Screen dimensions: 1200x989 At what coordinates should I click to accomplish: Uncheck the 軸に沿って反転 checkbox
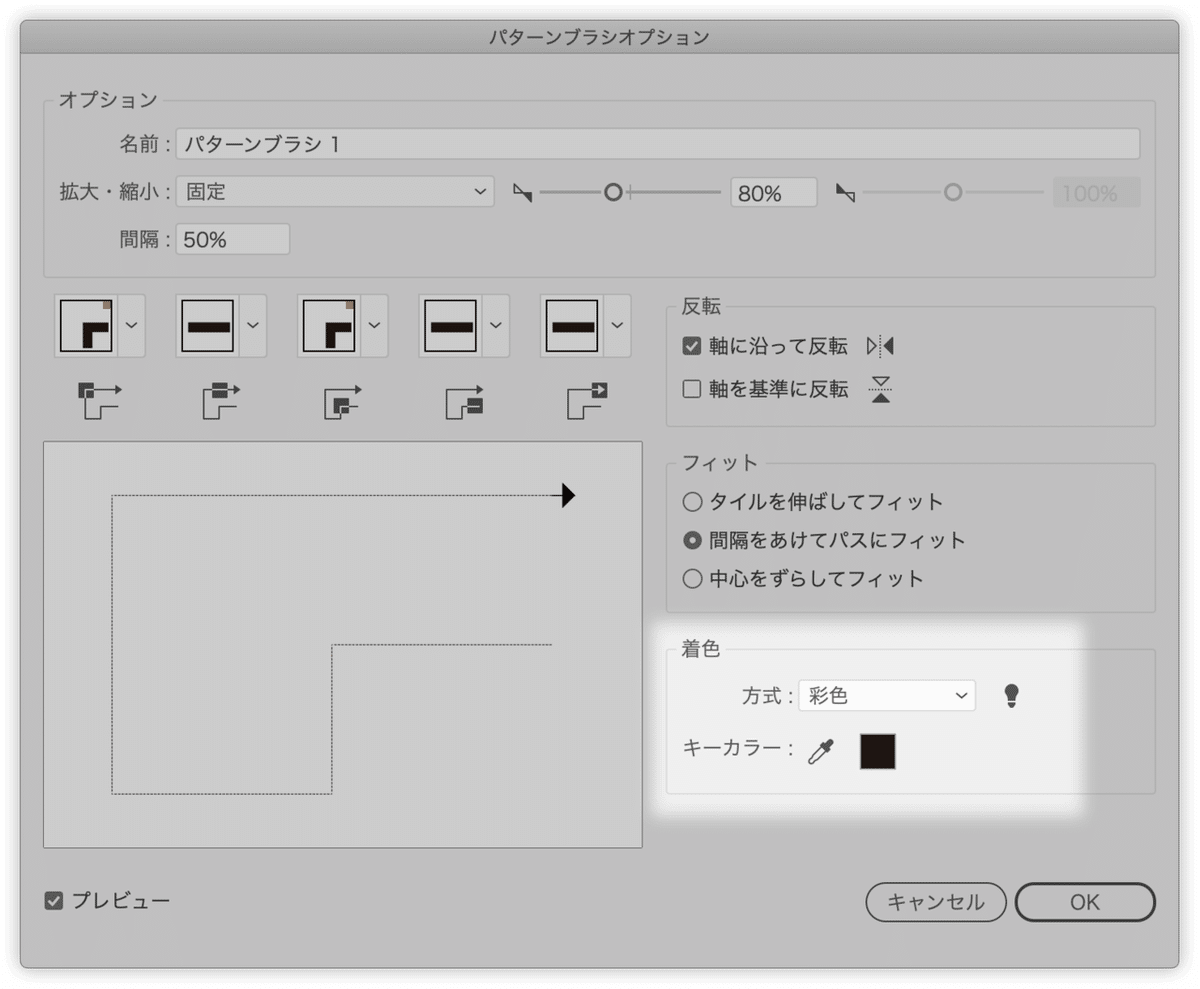pos(691,345)
